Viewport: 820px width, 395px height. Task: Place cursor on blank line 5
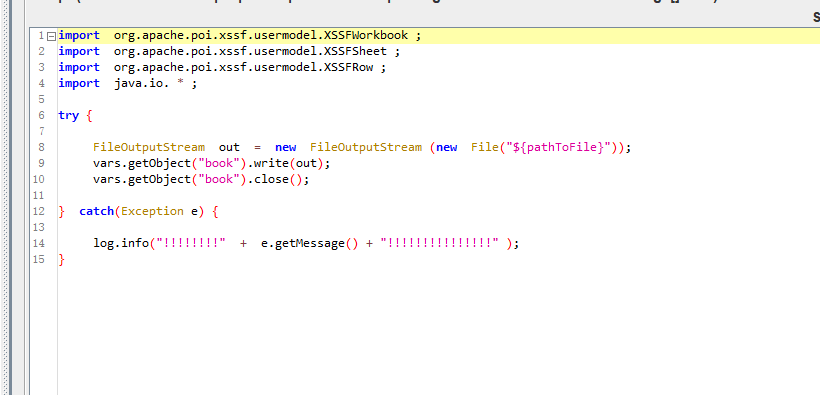pos(418,99)
